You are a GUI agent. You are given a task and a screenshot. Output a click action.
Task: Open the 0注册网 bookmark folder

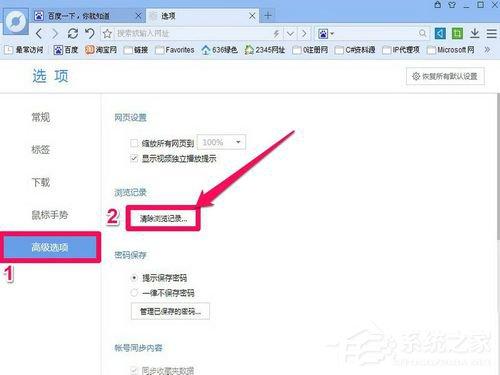point(310,50)
